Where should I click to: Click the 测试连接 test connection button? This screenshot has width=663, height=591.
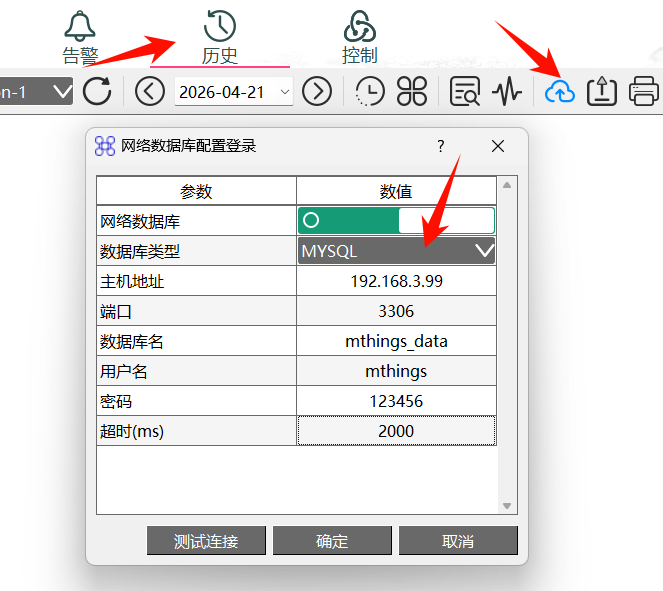pos(206,541)
